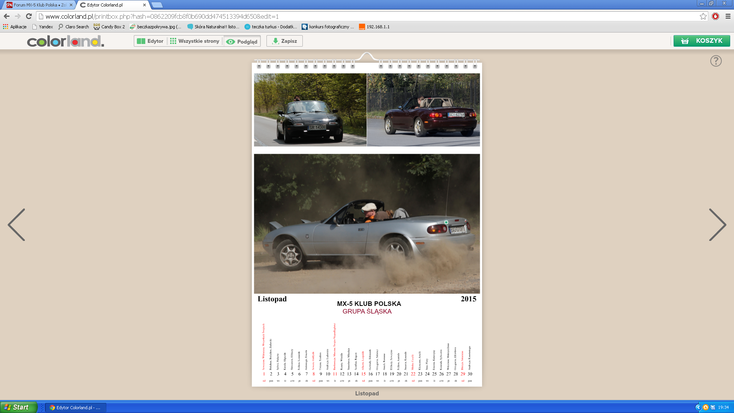Select the burgundy convertible photo
Image resolution: width=734 pixels, height=413 pixels.
(x=423, y=110)
